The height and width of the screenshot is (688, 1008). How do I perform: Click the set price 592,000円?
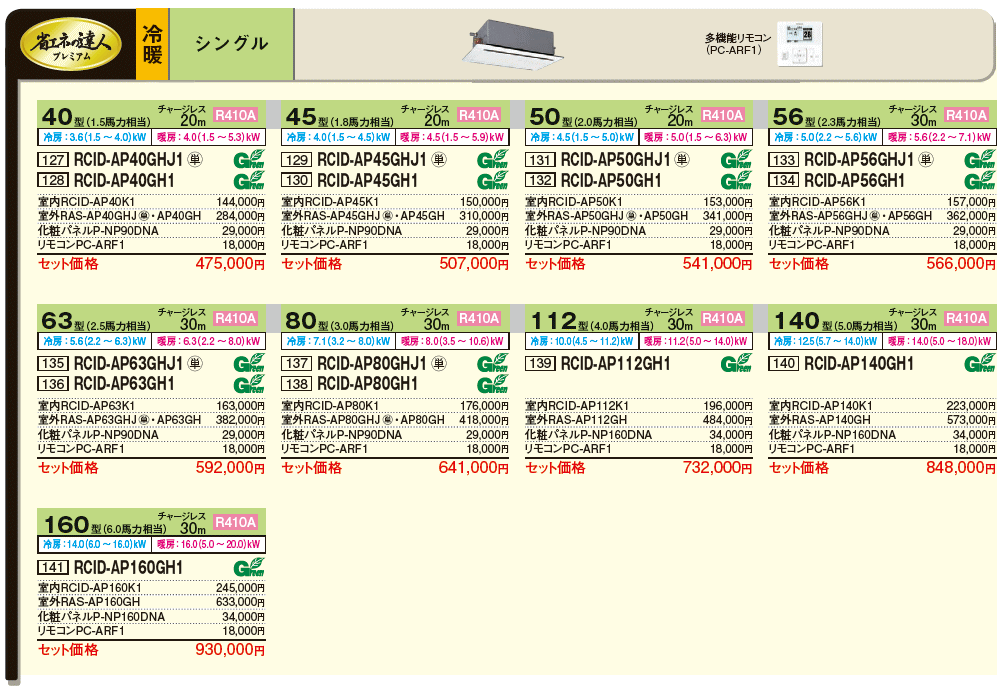[x=230, y=467]
